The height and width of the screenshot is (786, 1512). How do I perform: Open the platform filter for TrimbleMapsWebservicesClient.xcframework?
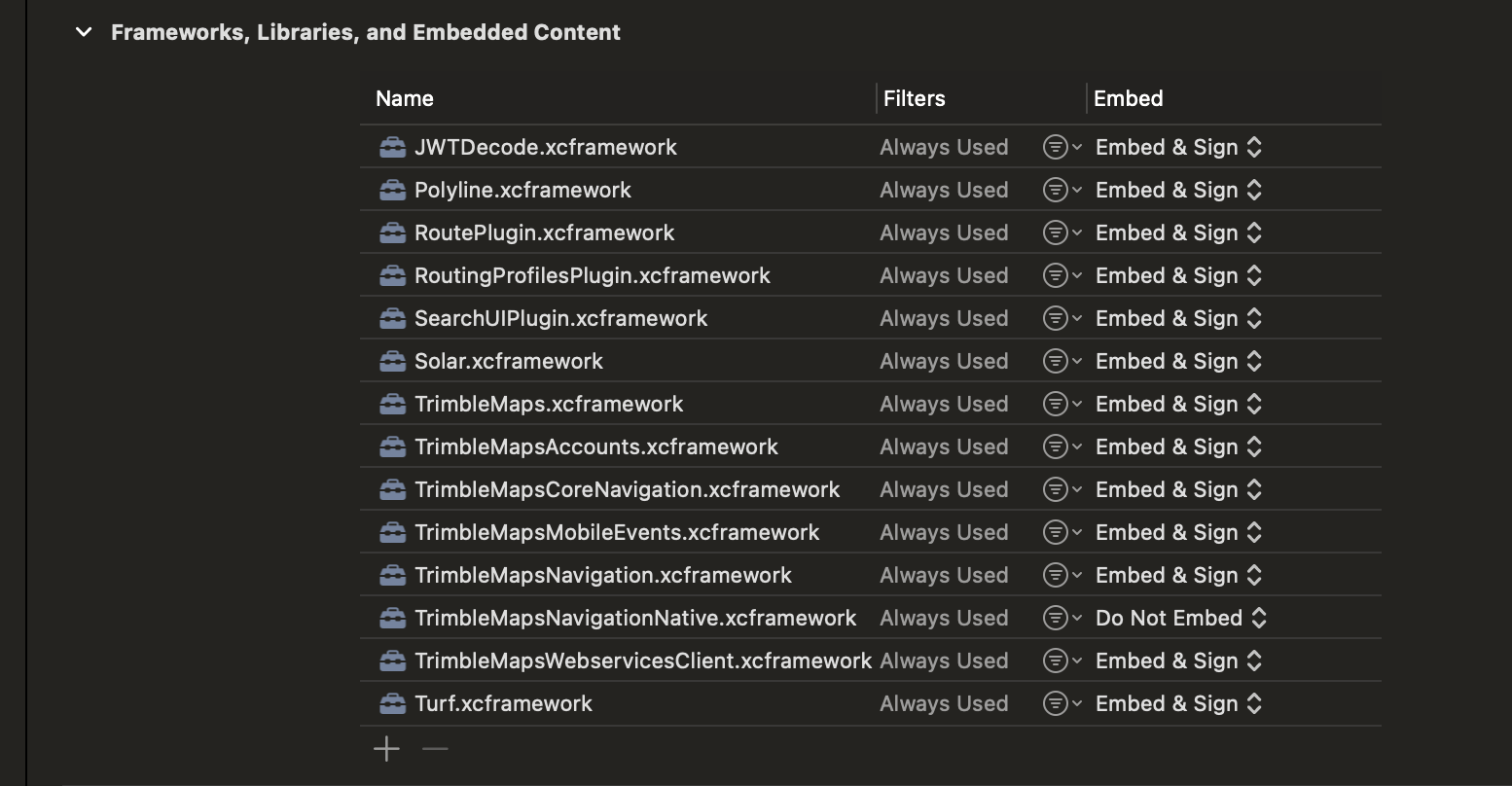(x=1062, y=661)
